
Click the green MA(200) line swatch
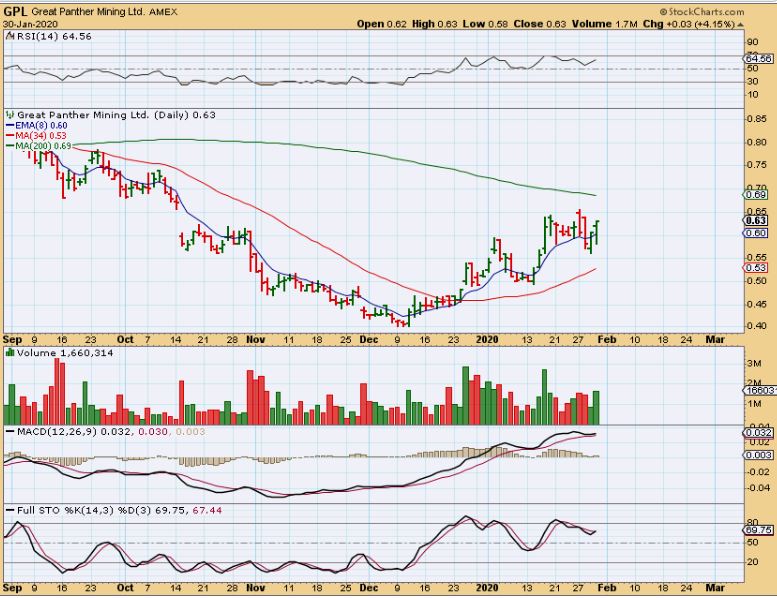pyautogui.click(x=10, y=146)
